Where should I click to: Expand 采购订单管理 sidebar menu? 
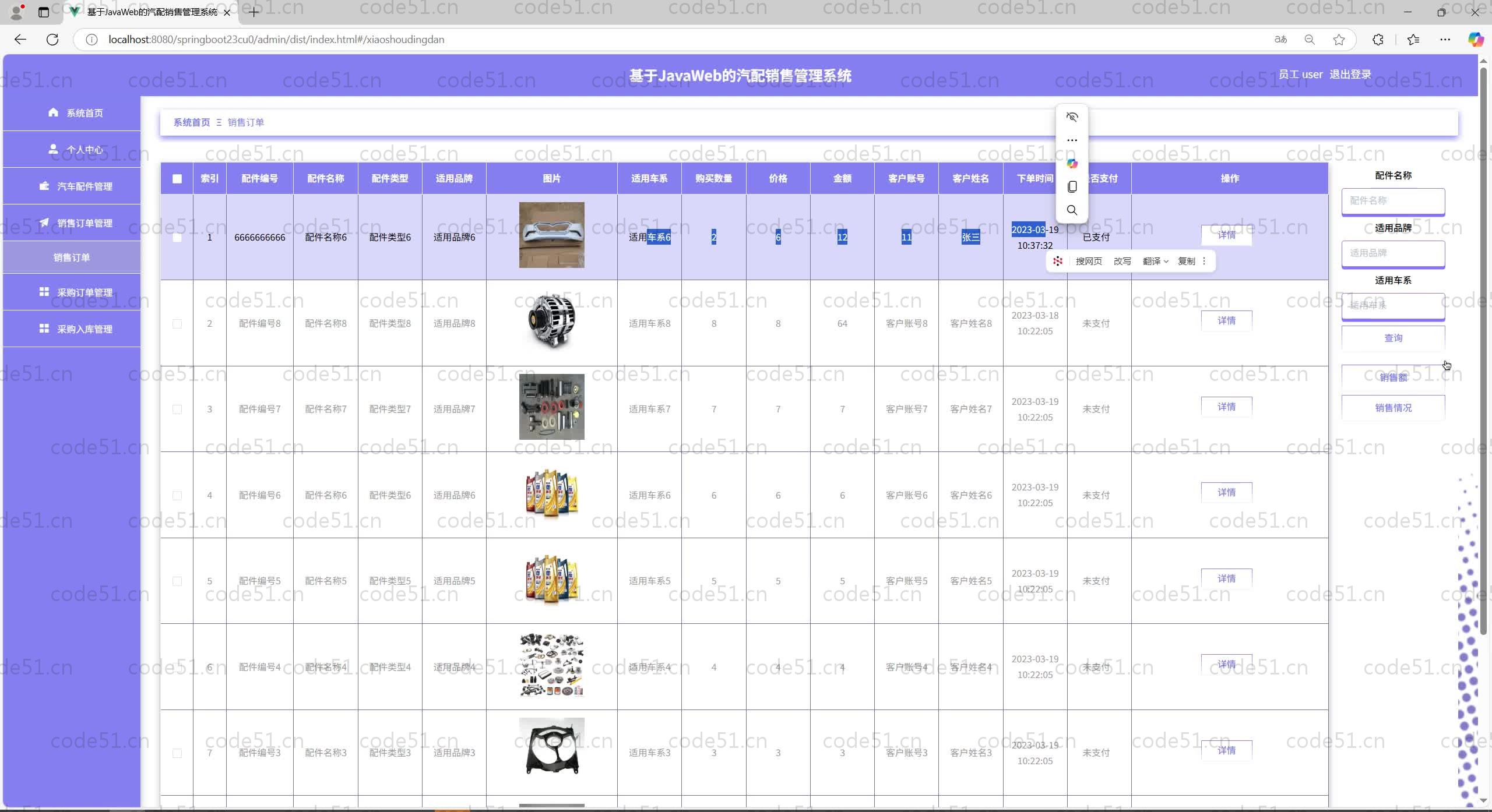pyautogui.click(x=76, y=292)
